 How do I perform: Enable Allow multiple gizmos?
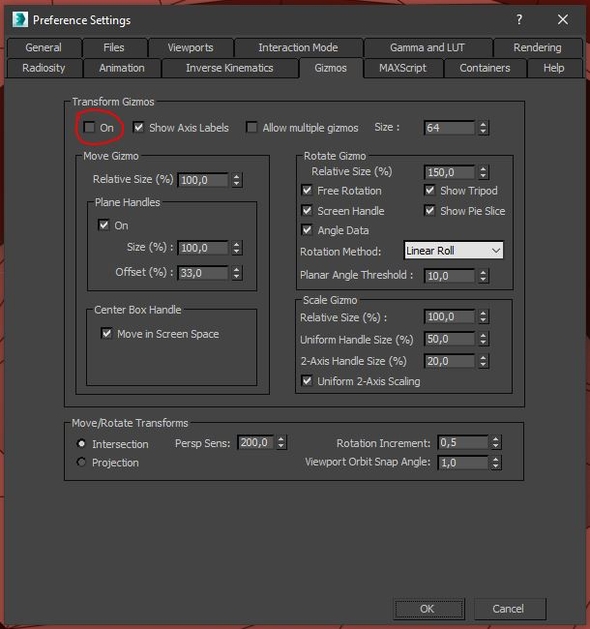(x=252, y=128)
